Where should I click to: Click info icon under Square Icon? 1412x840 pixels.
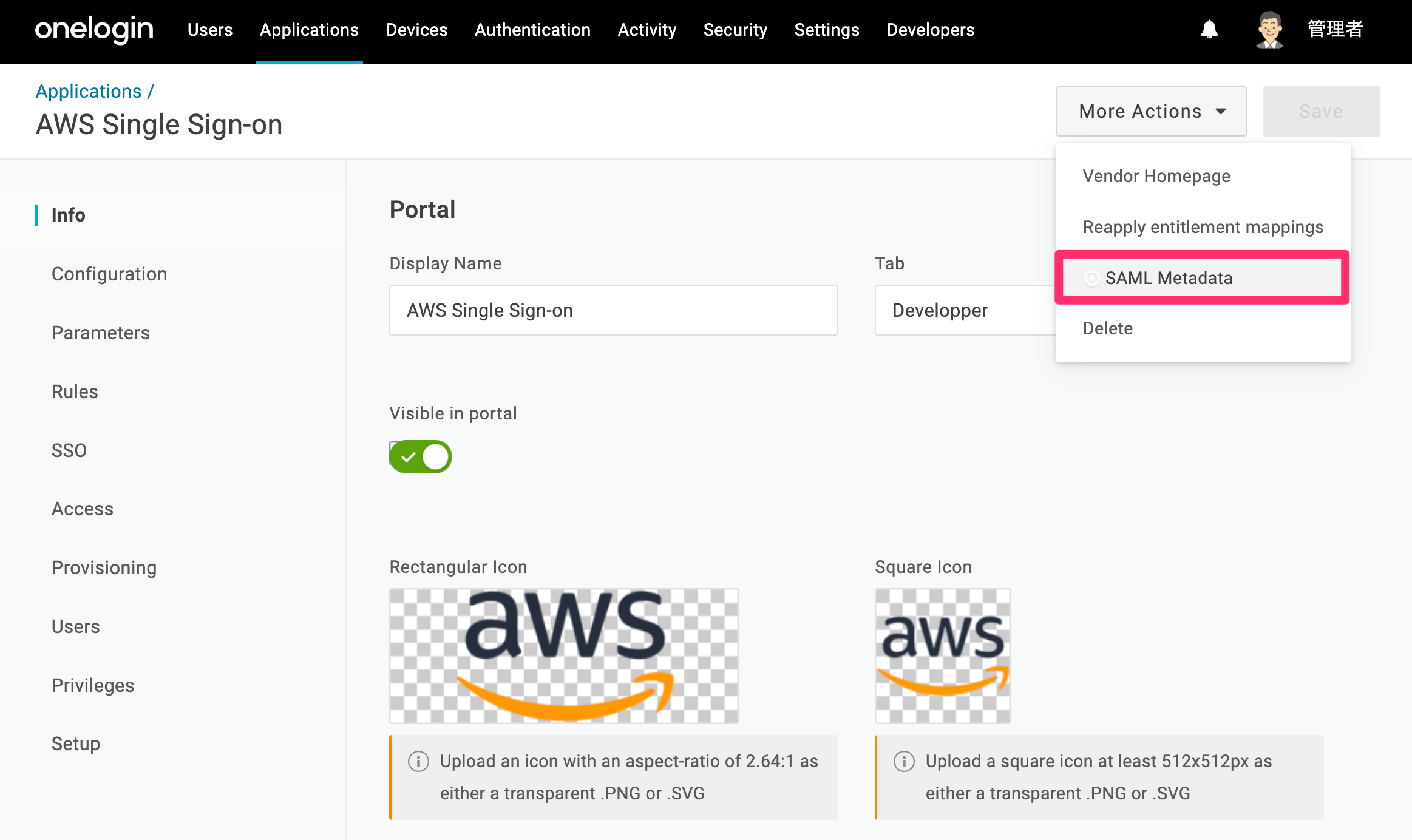pyautogui.click(x=904, y=761)
